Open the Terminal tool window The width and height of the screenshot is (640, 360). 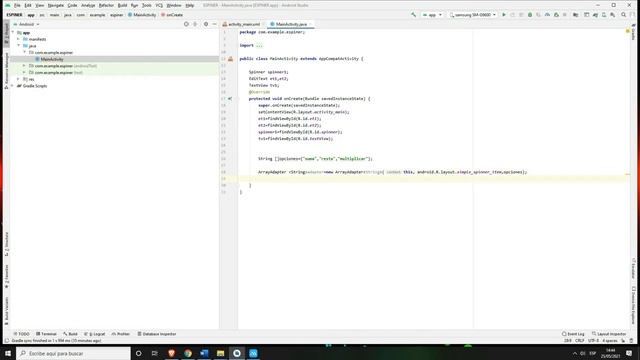click(x=47, y=334)
